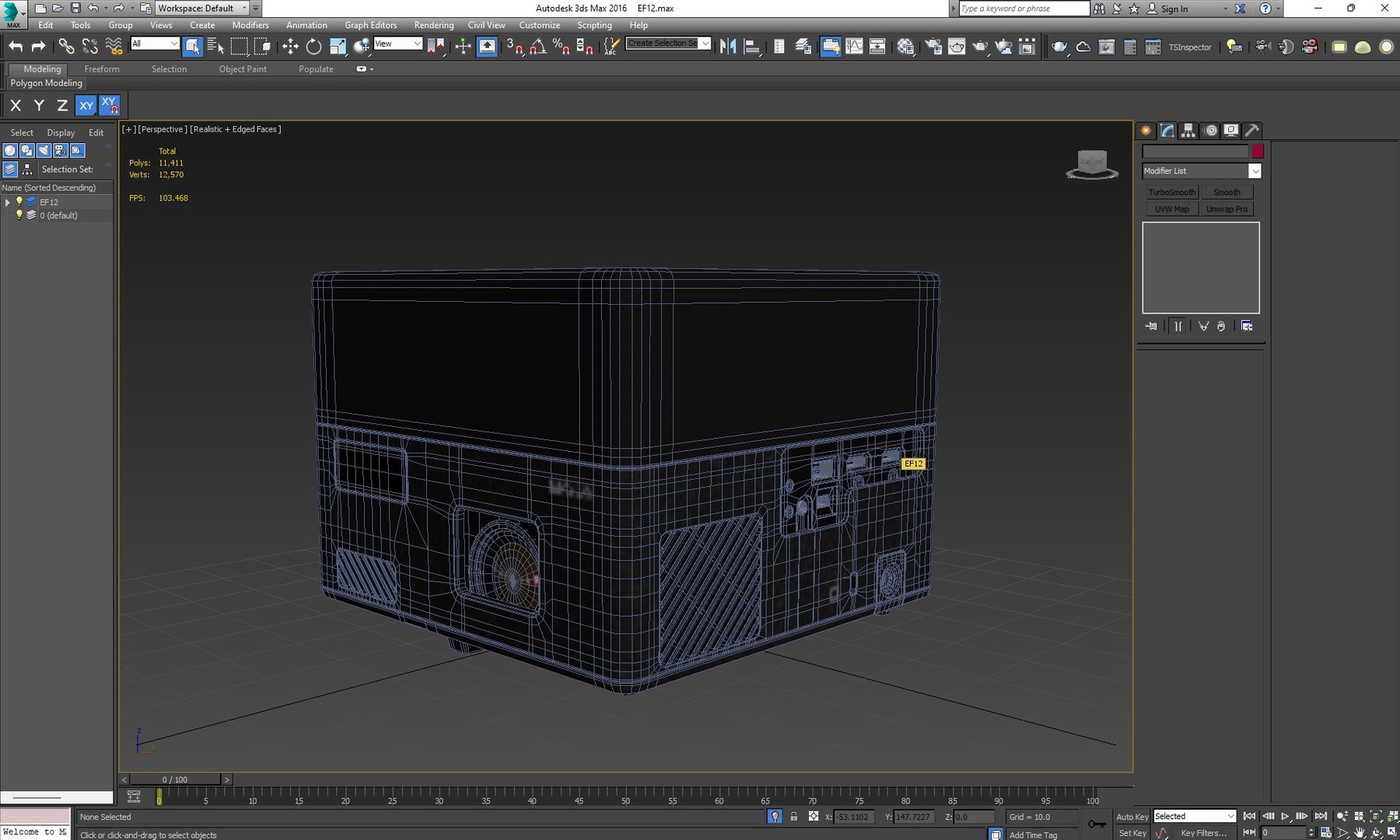Click the Angle Snap toggle icon
The image size is (1400, 840).
[x=537, y=47]
